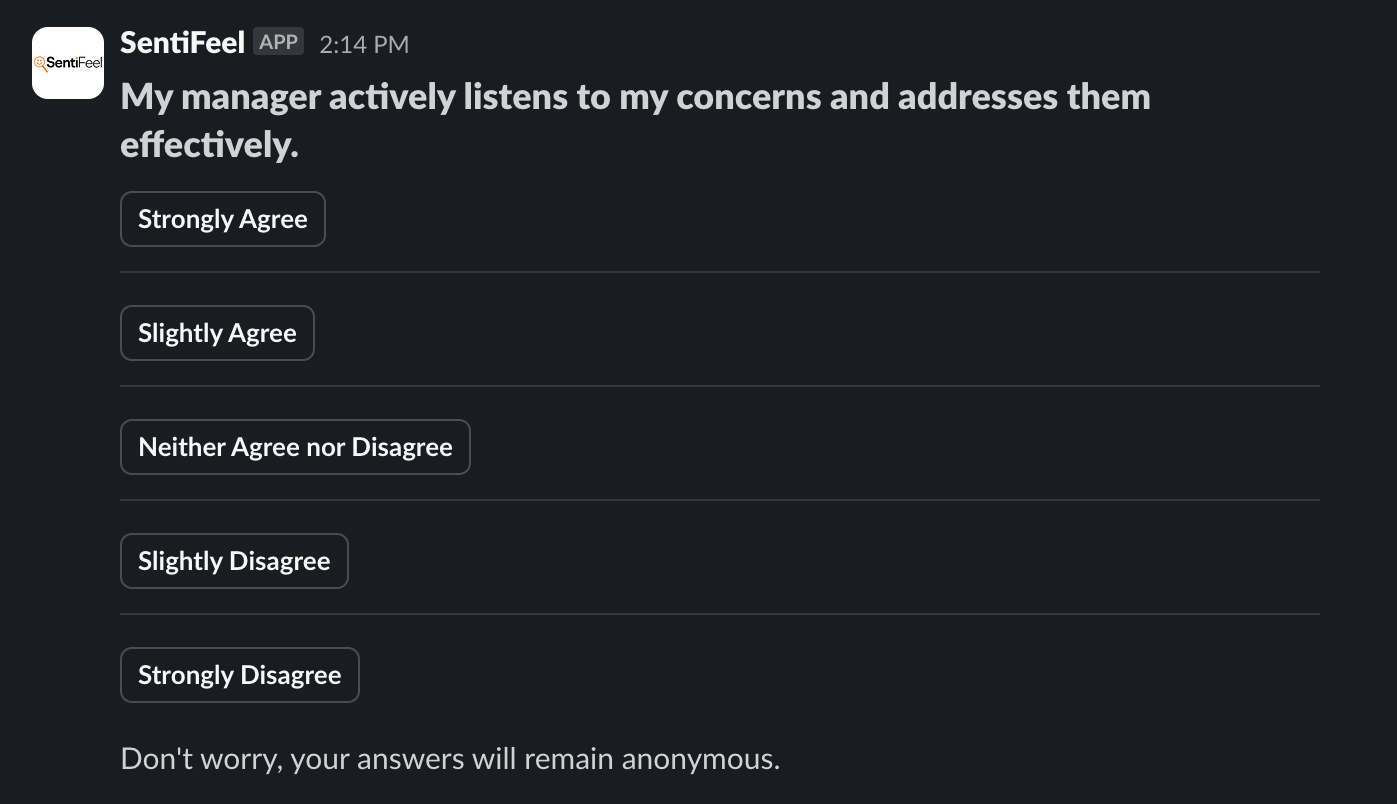This screenshot has width=1397, height=804.
Task: Click the message header area near the timestamp
Action: [x=364, y=43]
